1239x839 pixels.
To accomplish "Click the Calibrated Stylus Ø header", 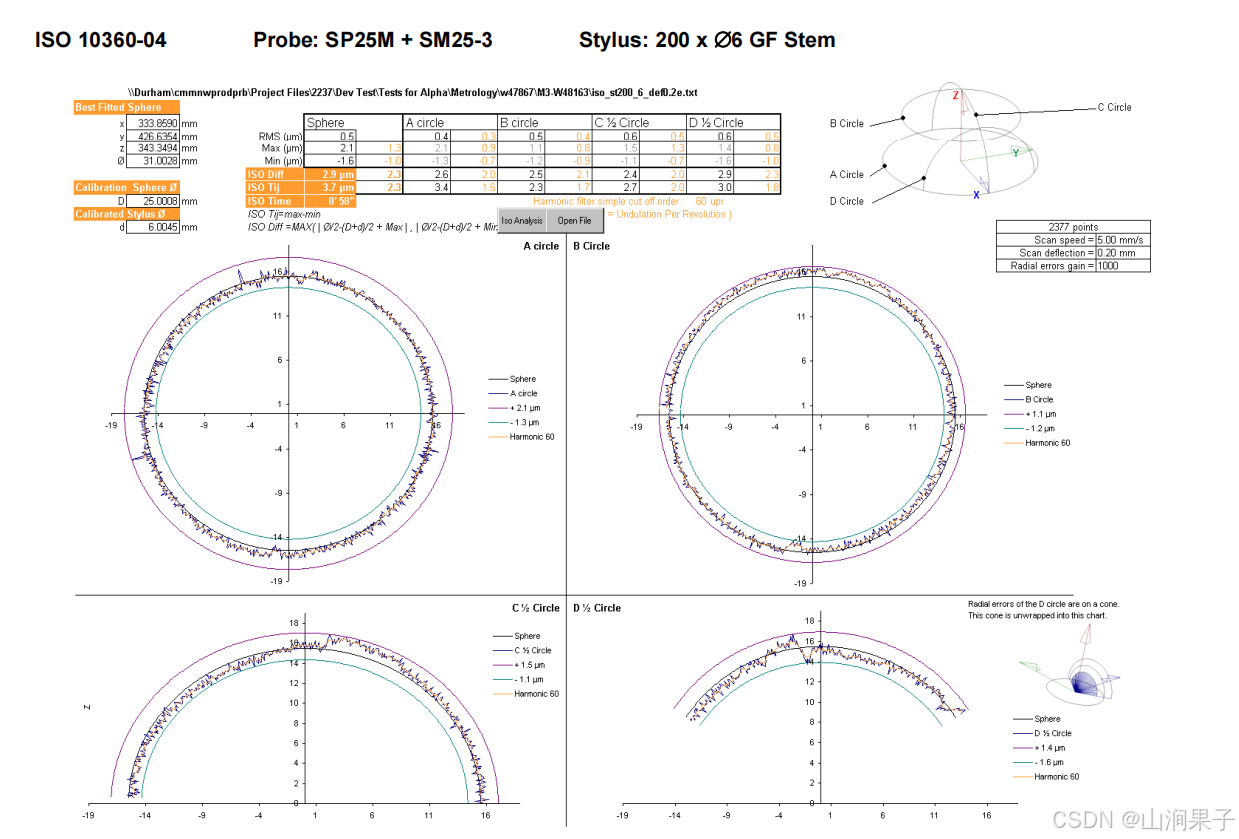I will (126, 214).
